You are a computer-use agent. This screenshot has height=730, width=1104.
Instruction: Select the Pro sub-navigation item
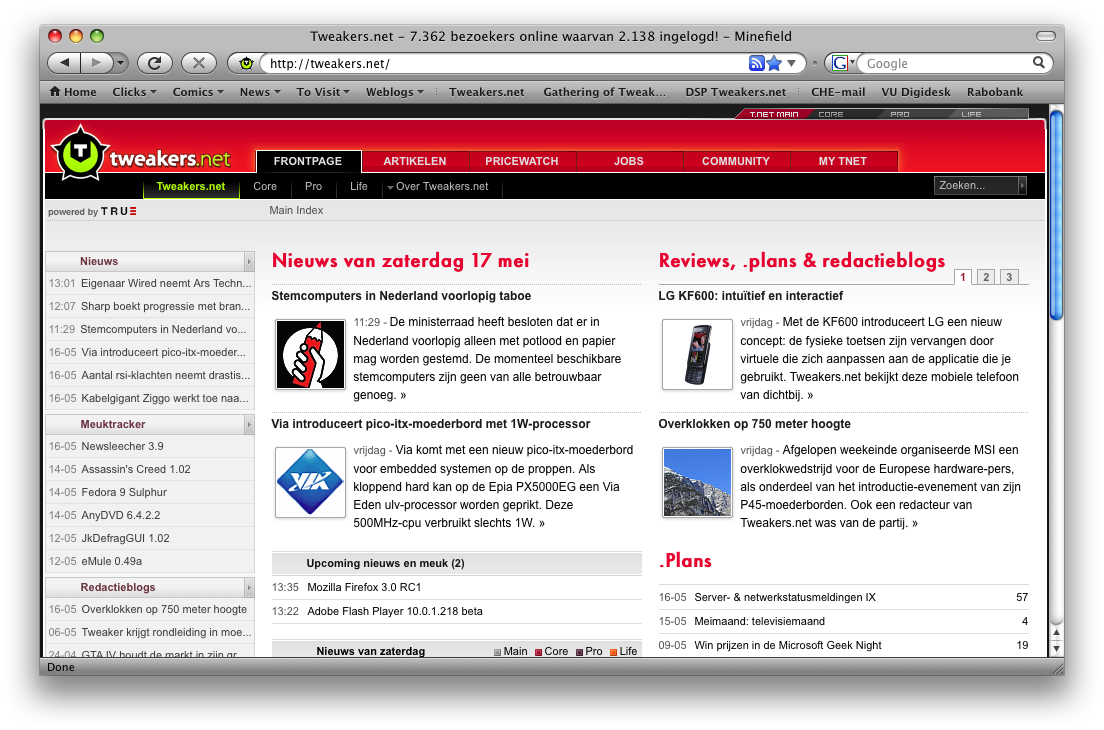click(x=313, y=187)
